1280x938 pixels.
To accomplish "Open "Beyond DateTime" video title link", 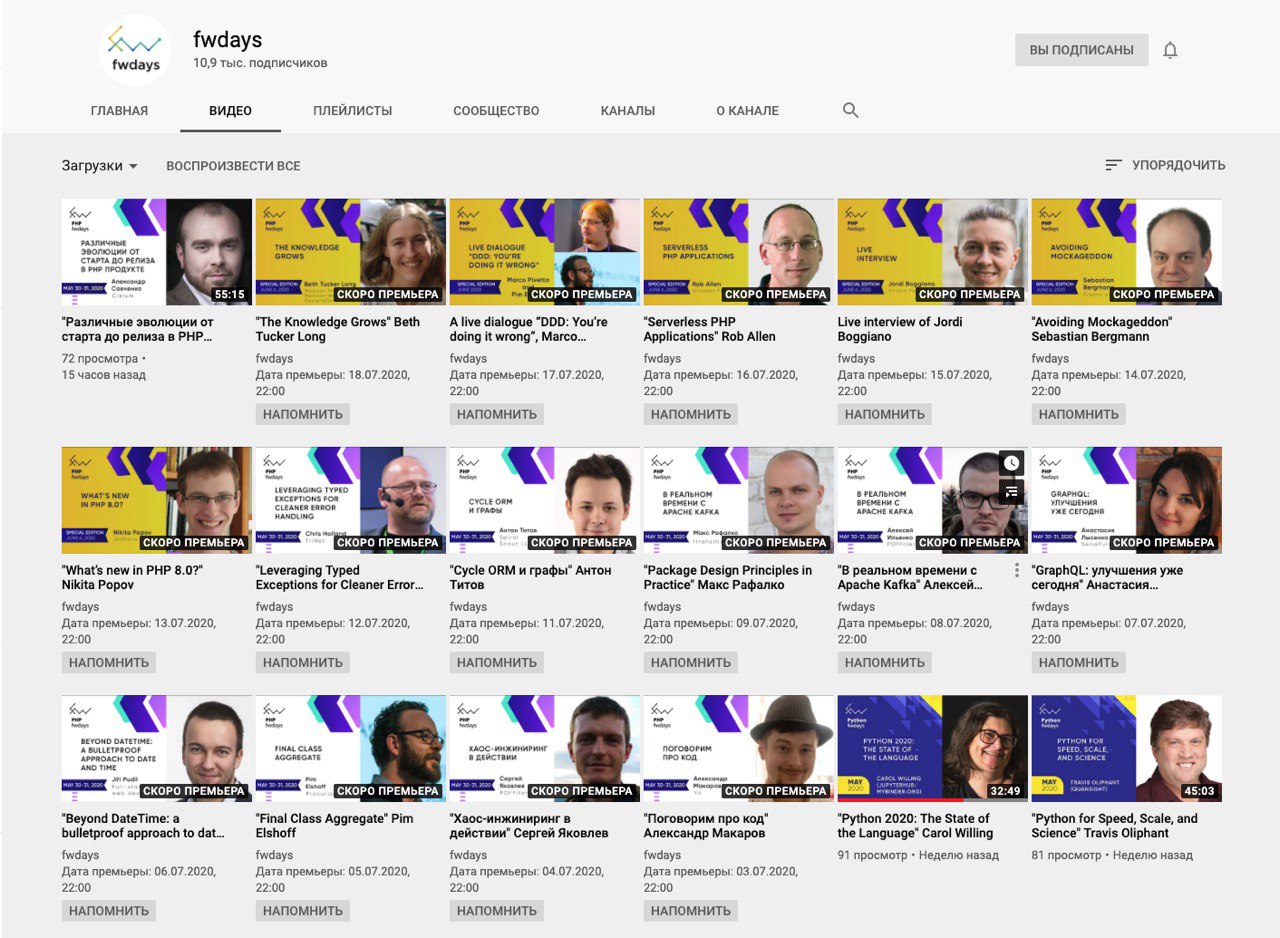I will pos(143,825).
